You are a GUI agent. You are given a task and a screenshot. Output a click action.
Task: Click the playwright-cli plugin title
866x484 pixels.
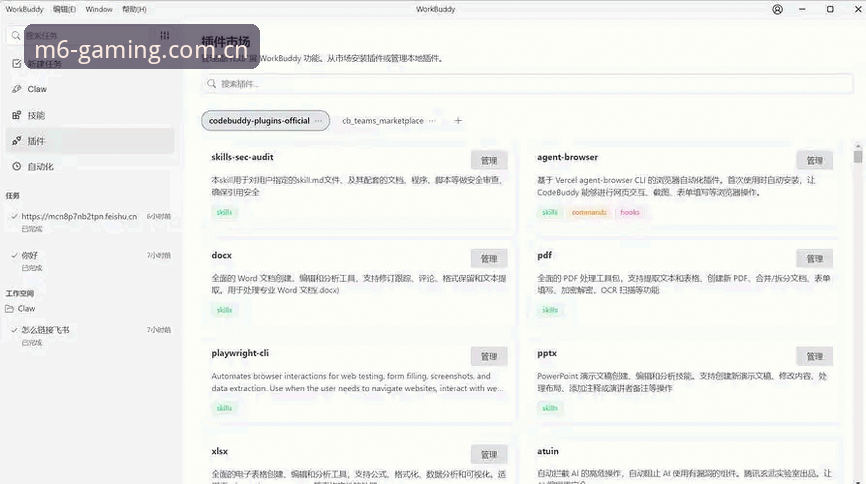pyautogui.click(x=240, y=353)
